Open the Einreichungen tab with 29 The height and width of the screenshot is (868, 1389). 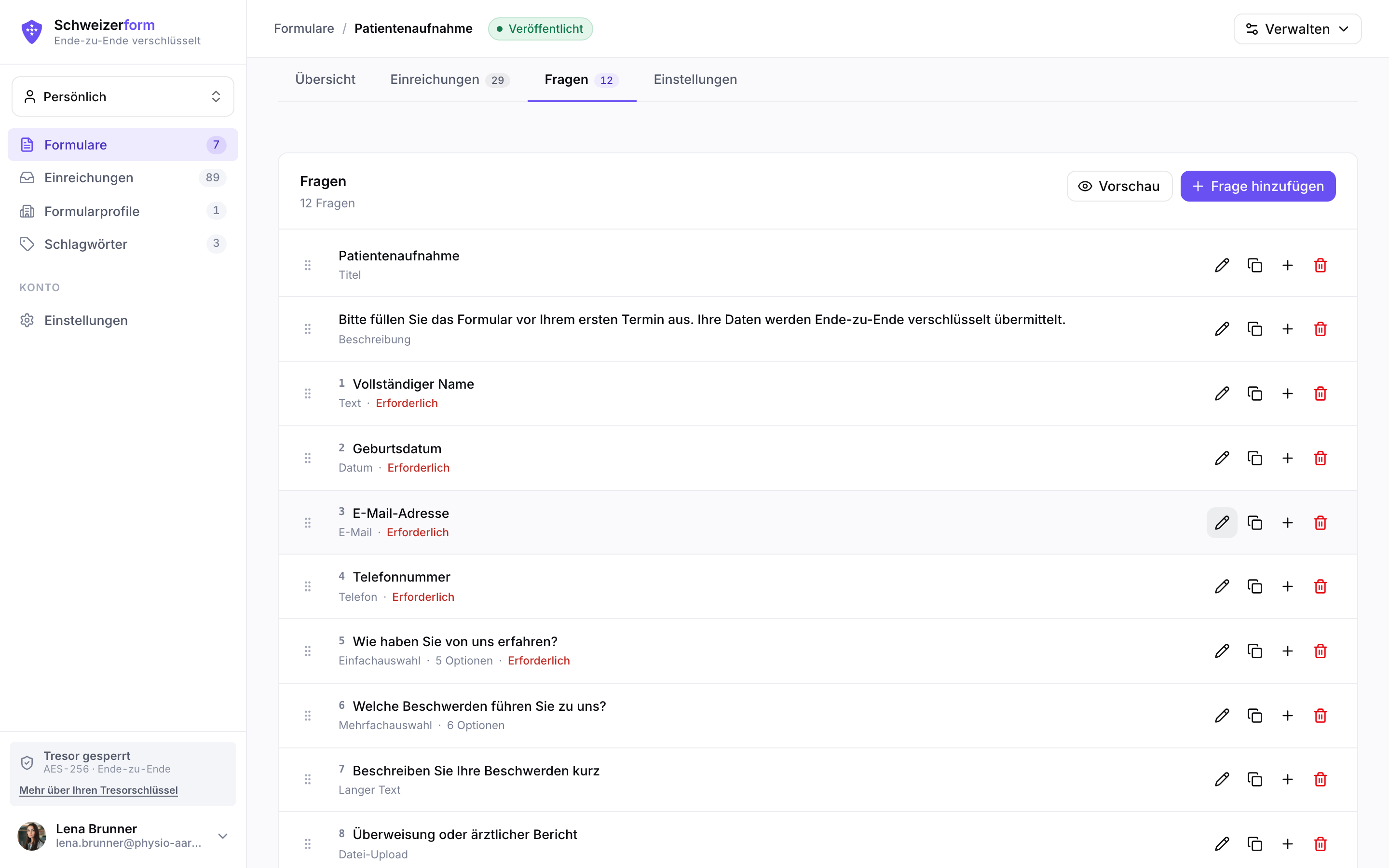449,79
